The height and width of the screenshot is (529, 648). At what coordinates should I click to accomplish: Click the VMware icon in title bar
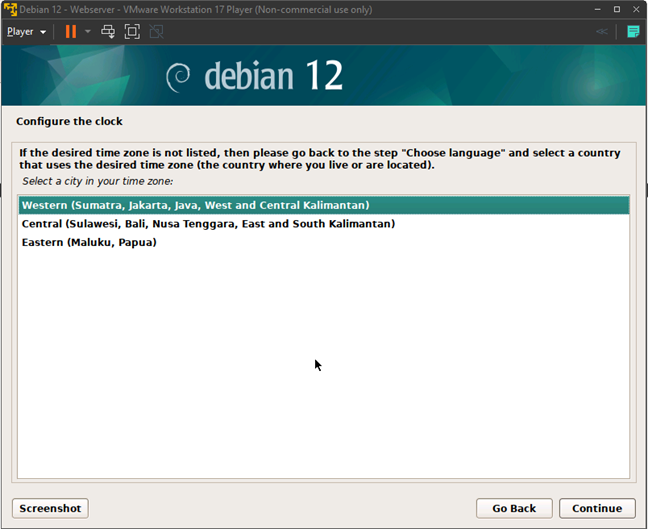point(10,9)
